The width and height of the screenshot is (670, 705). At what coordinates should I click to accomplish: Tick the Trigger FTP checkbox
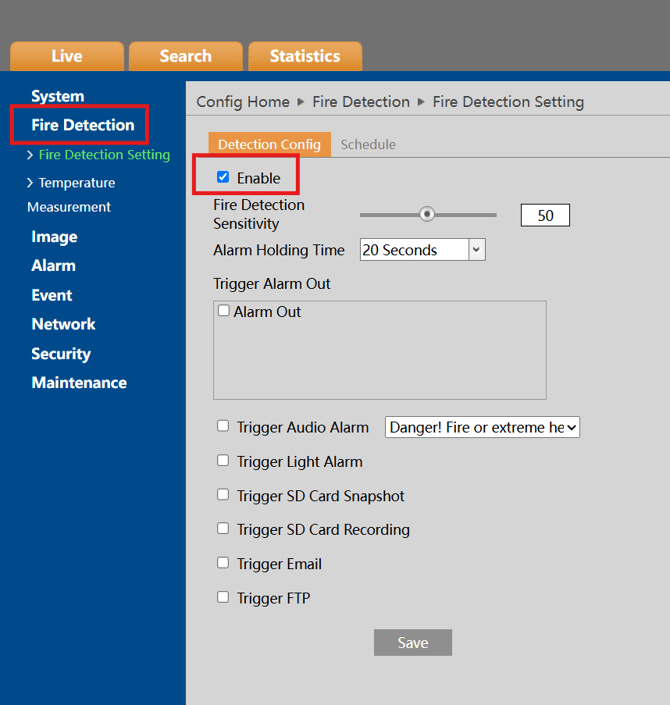(223, 597)
